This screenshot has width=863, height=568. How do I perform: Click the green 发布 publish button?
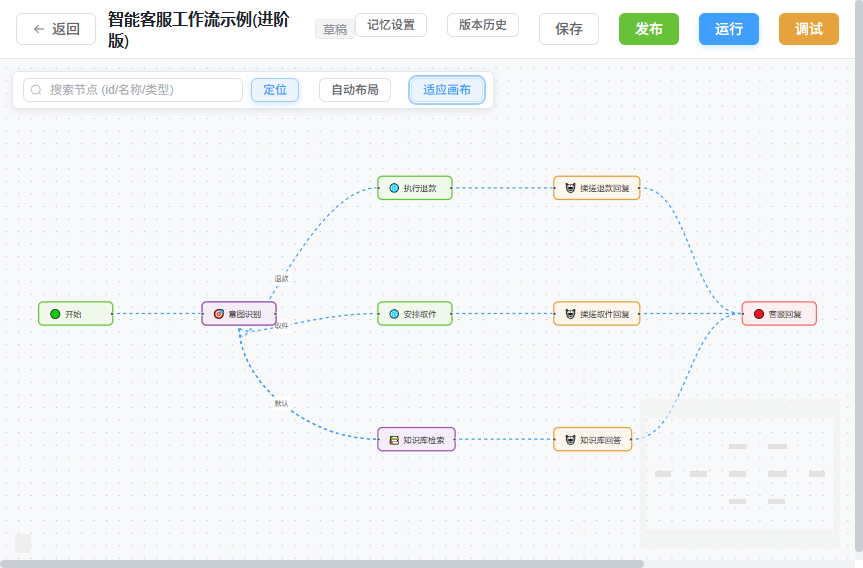pos(649,29)
